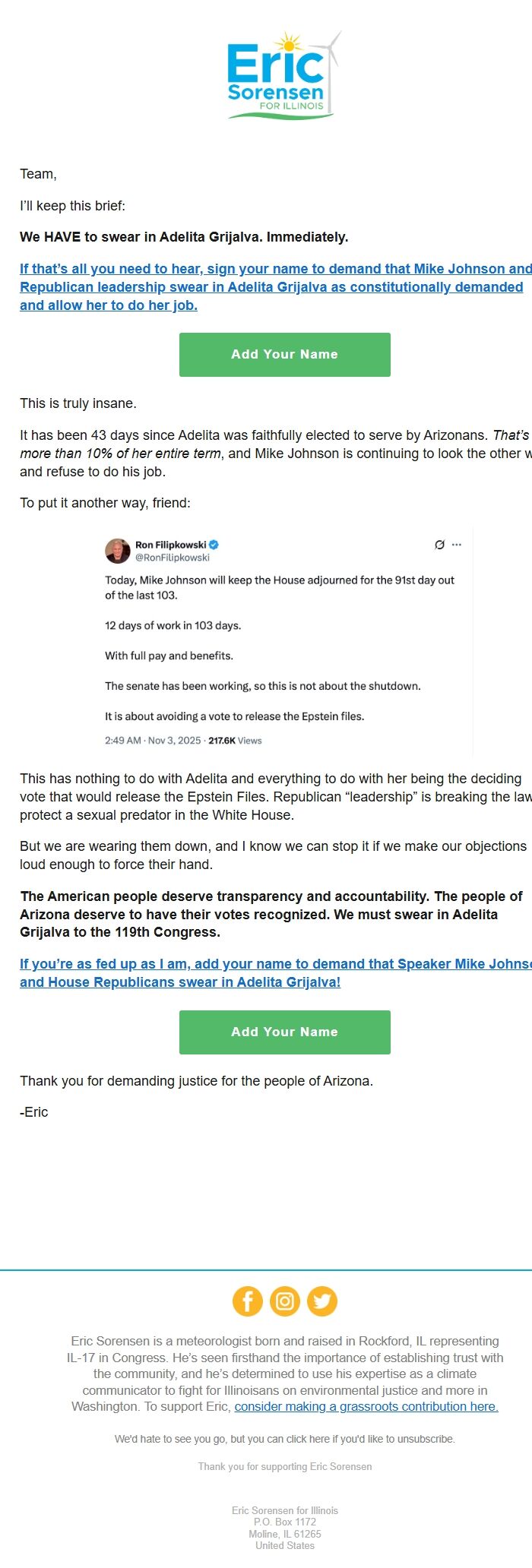
Task: Click the second Add Your Name button
Action: point(283,1032)
